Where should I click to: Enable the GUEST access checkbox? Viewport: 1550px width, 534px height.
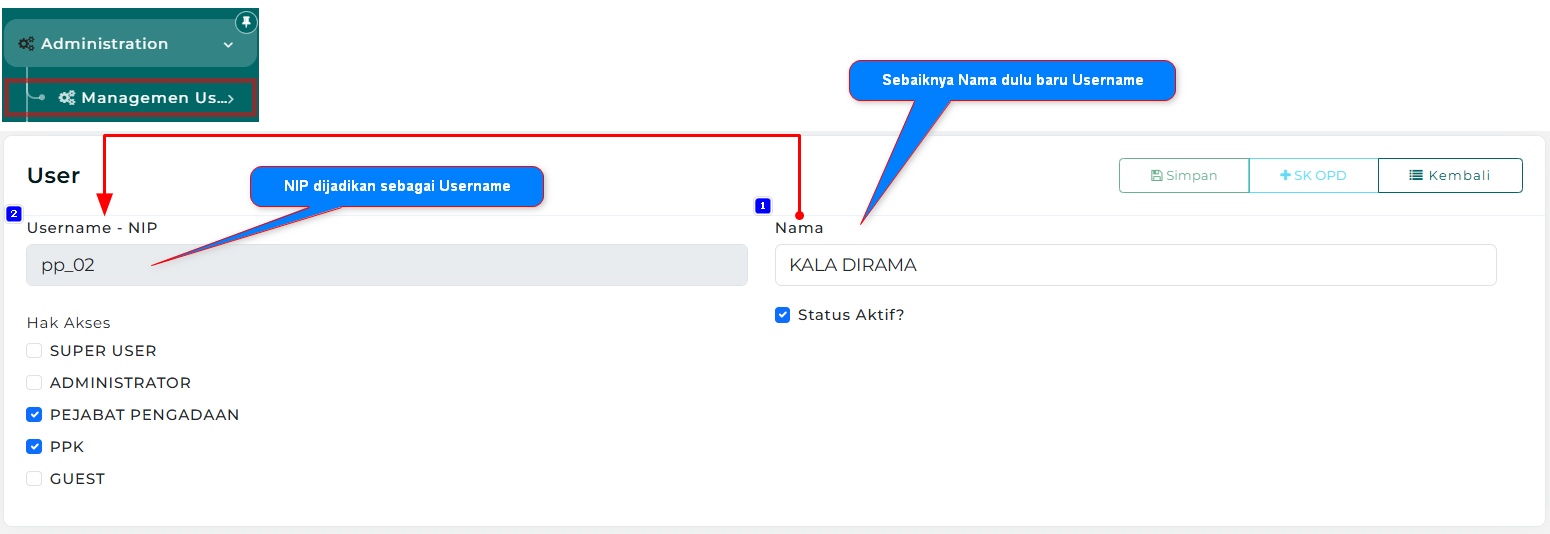[34, 479]
